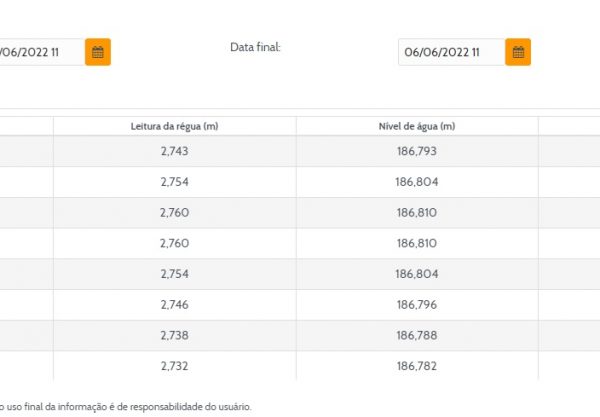
Task: Select the 2,738 ruler reading cell
Action: [174, 336]
